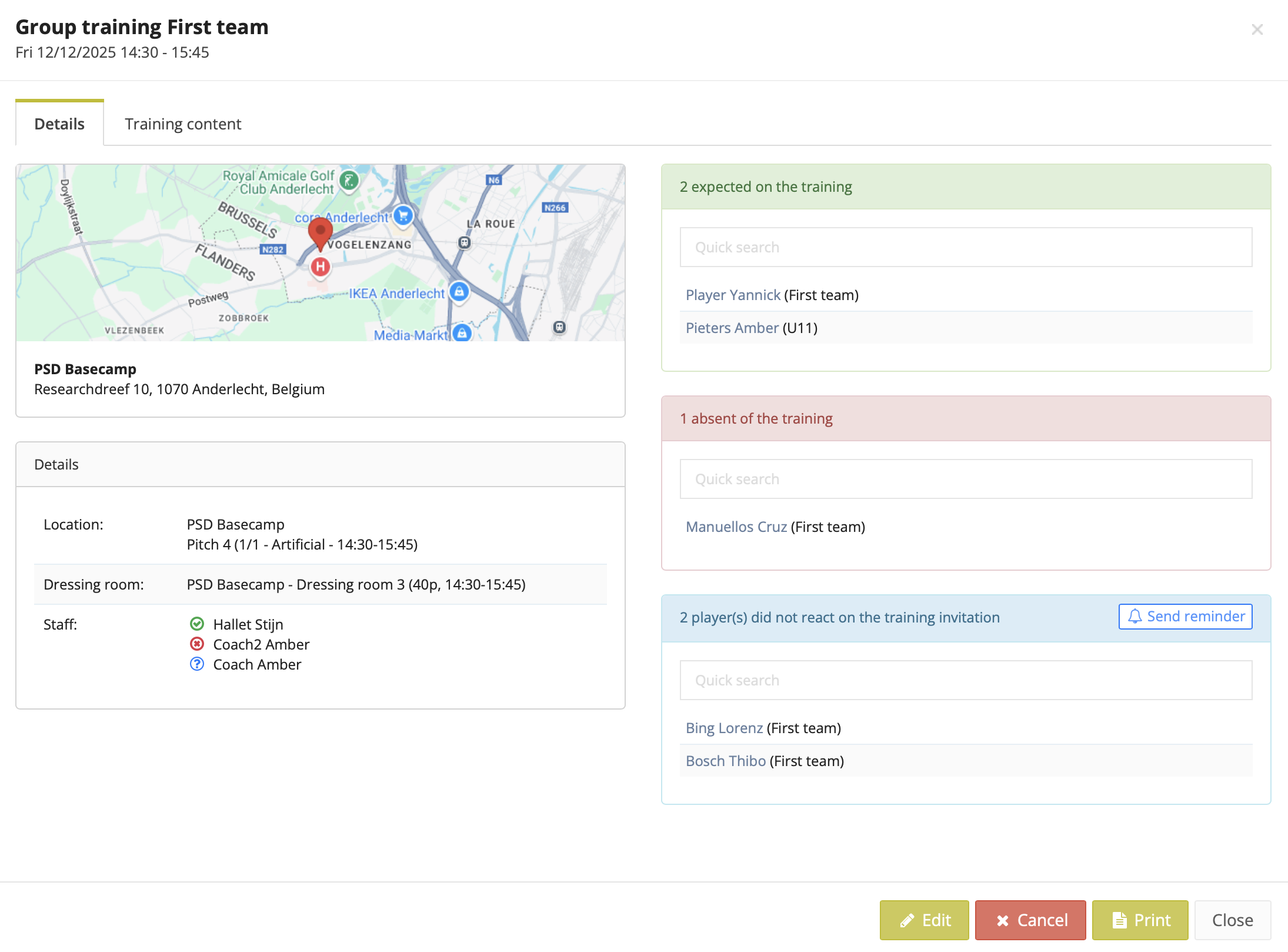Switch to the Training content tab
This screenshot has height=952, width=1288.
coord(183,124)
